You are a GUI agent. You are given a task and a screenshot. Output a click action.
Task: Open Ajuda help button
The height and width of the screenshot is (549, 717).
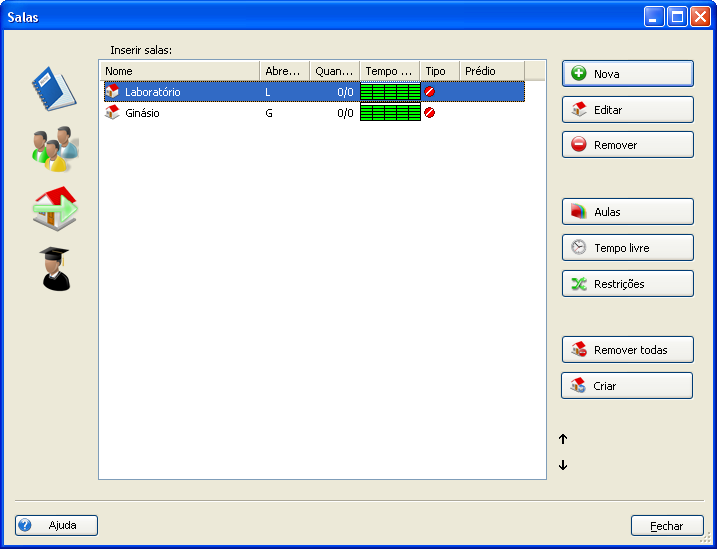56,525
